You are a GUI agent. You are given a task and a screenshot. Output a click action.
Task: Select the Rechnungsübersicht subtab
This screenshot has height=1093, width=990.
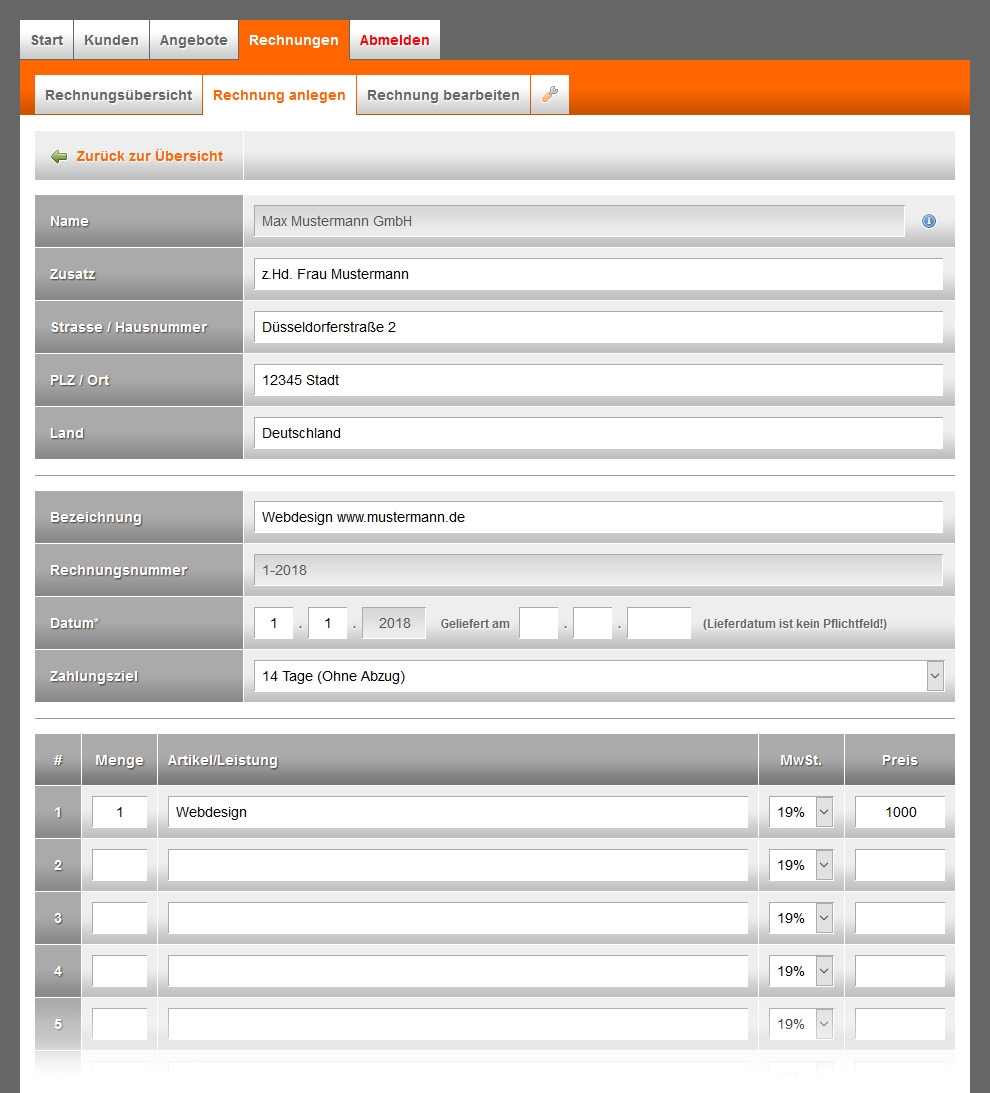pos(118,95)
